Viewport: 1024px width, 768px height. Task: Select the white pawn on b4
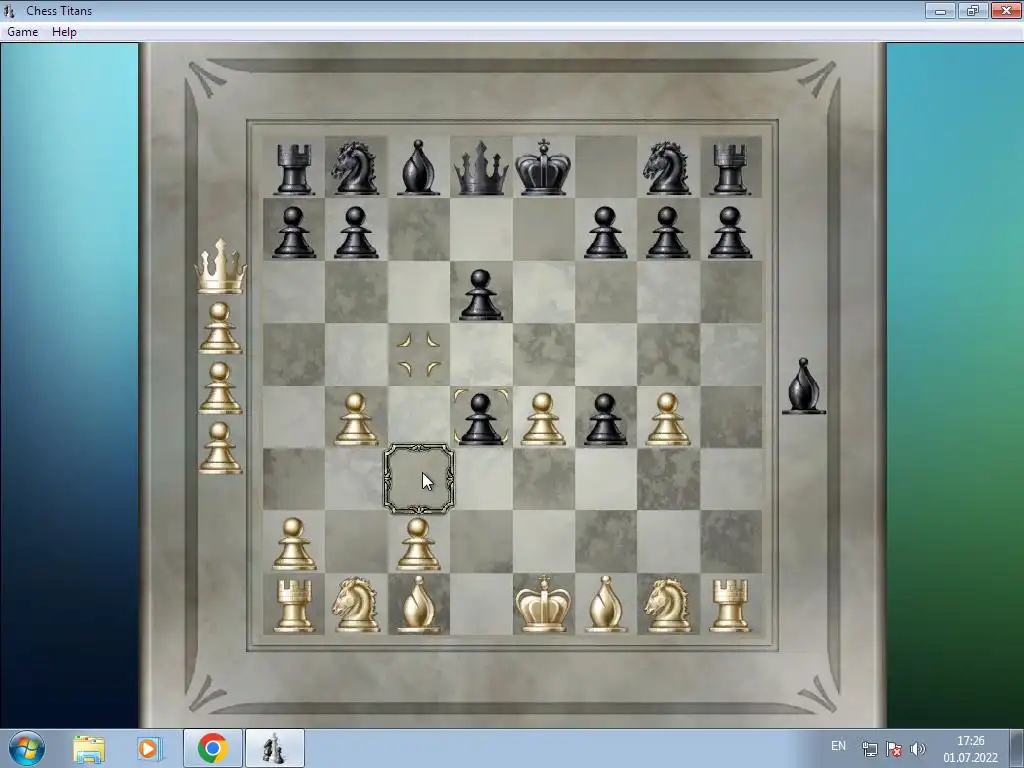point(356,419)
